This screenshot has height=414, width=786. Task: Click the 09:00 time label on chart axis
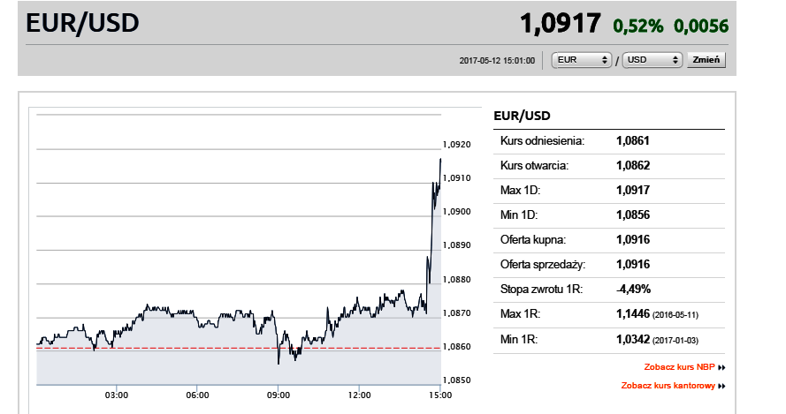click(x=278, y=395)
